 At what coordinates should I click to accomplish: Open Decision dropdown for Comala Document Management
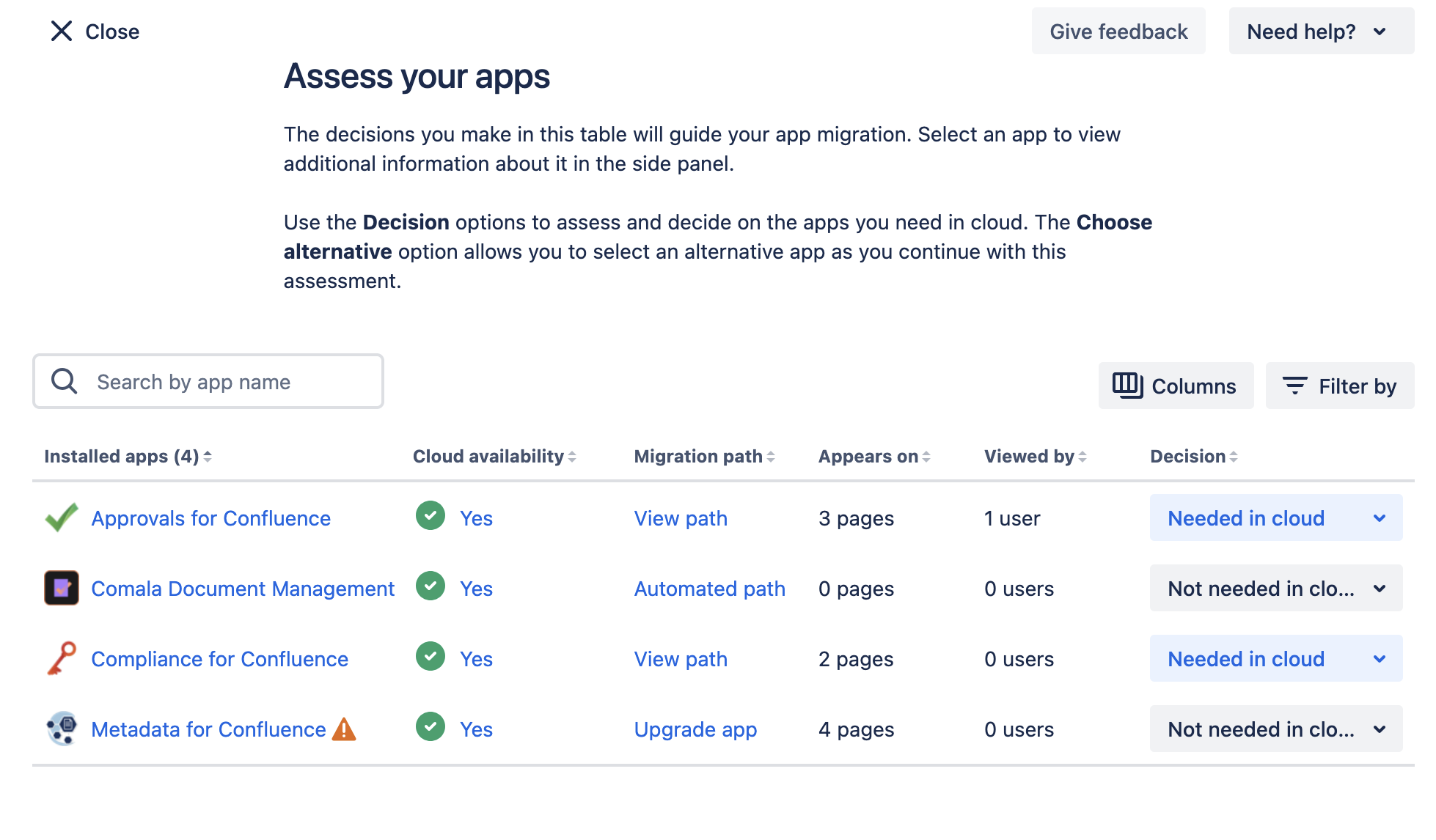click(x=1276, y=589)
